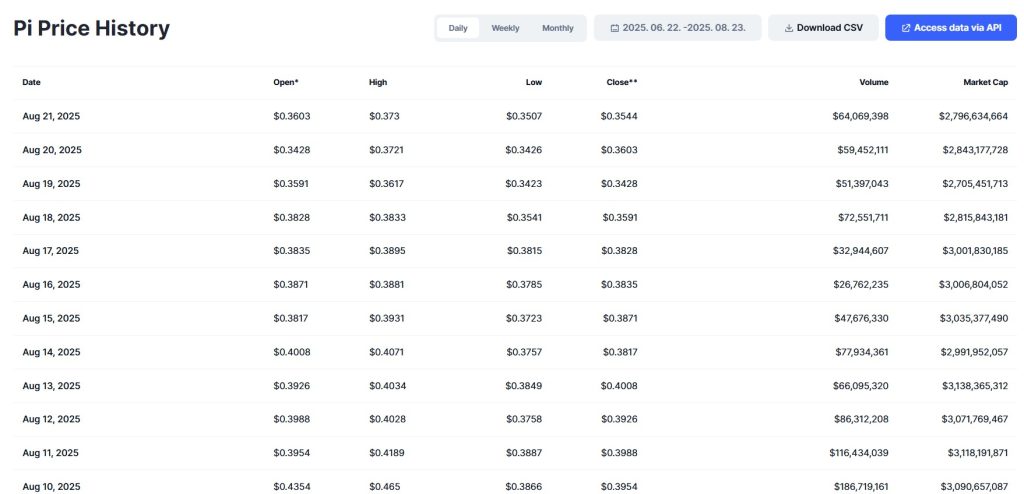Click the Low column header
The image size is (1024, 494).
pyautogui.click(x=534, y=82)
